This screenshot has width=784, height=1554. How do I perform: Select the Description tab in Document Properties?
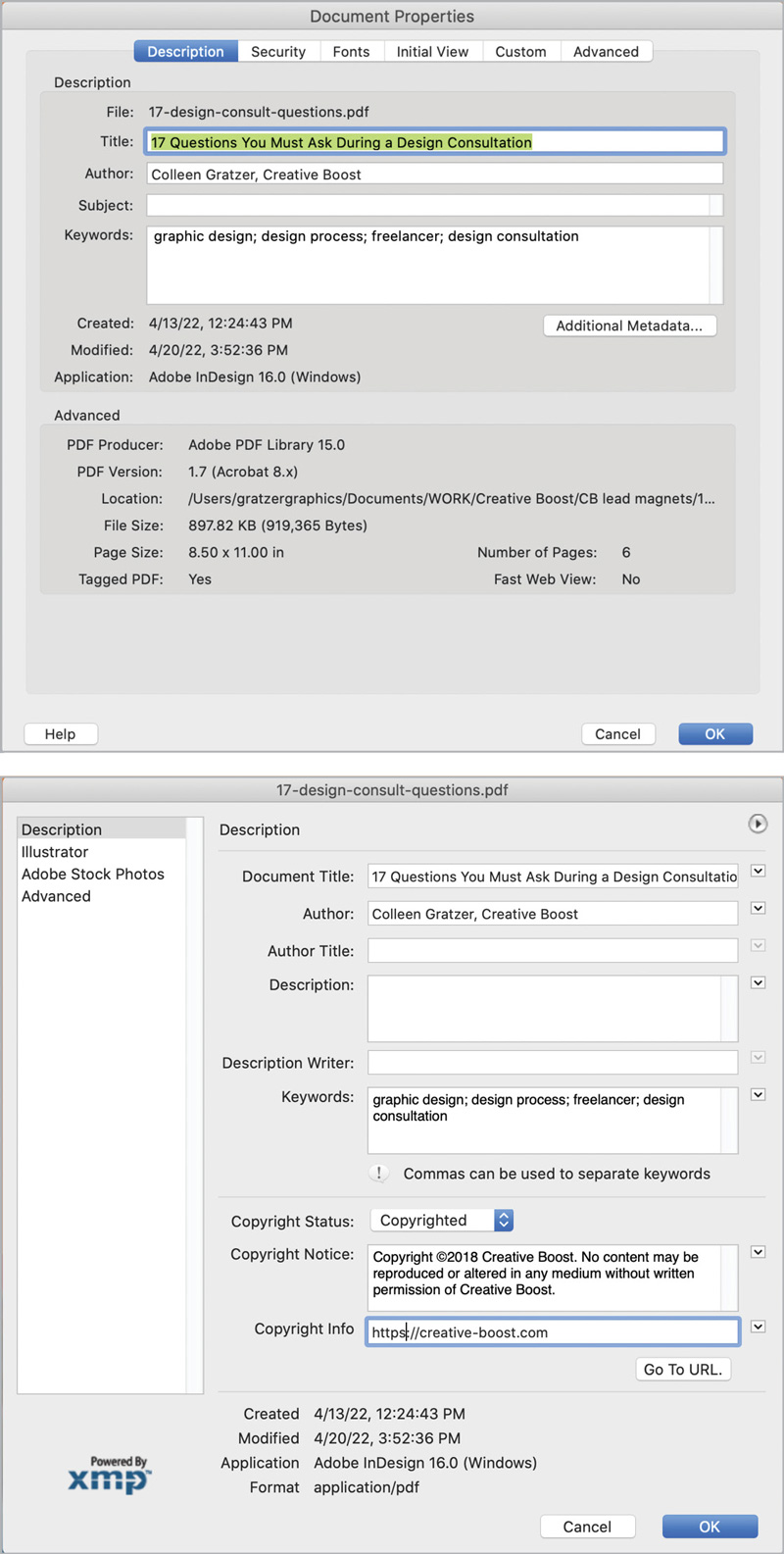(x=185, y=52)
